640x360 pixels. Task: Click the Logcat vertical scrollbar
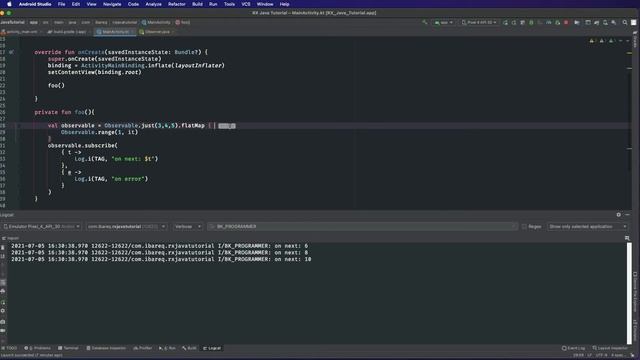(629, 293)
